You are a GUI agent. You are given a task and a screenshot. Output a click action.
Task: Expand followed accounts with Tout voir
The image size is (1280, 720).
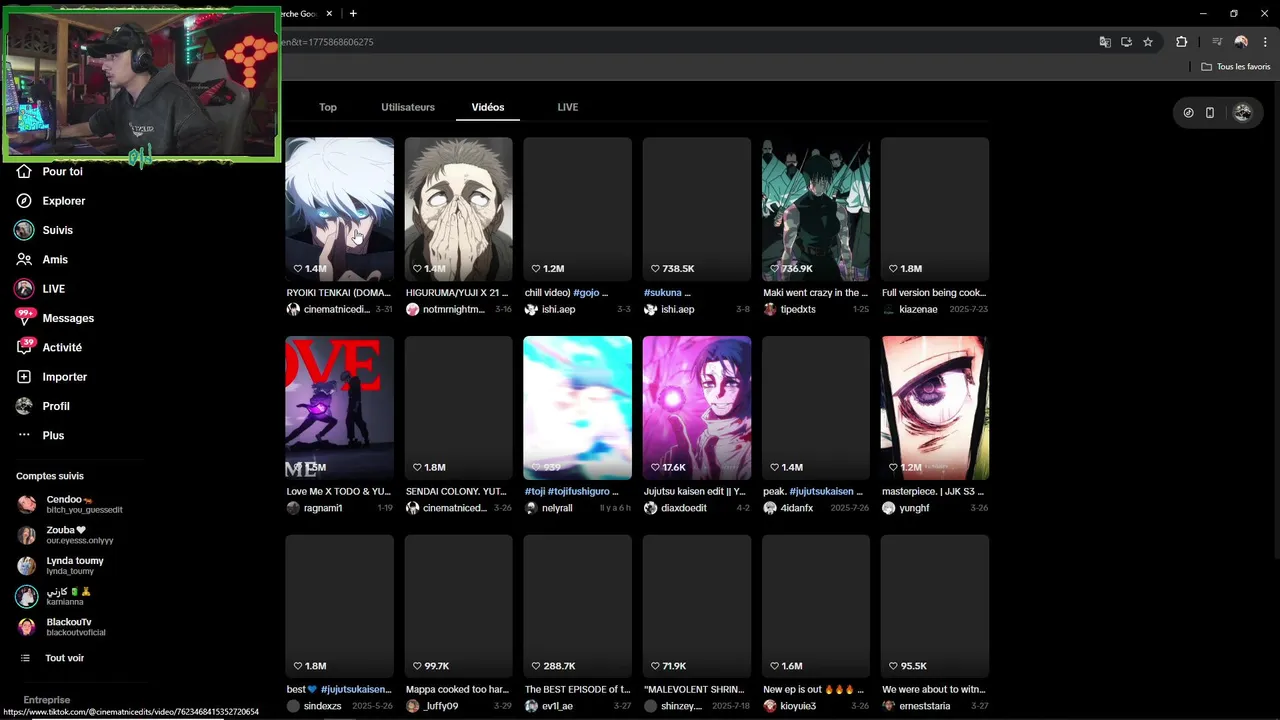tap(52, 658)
